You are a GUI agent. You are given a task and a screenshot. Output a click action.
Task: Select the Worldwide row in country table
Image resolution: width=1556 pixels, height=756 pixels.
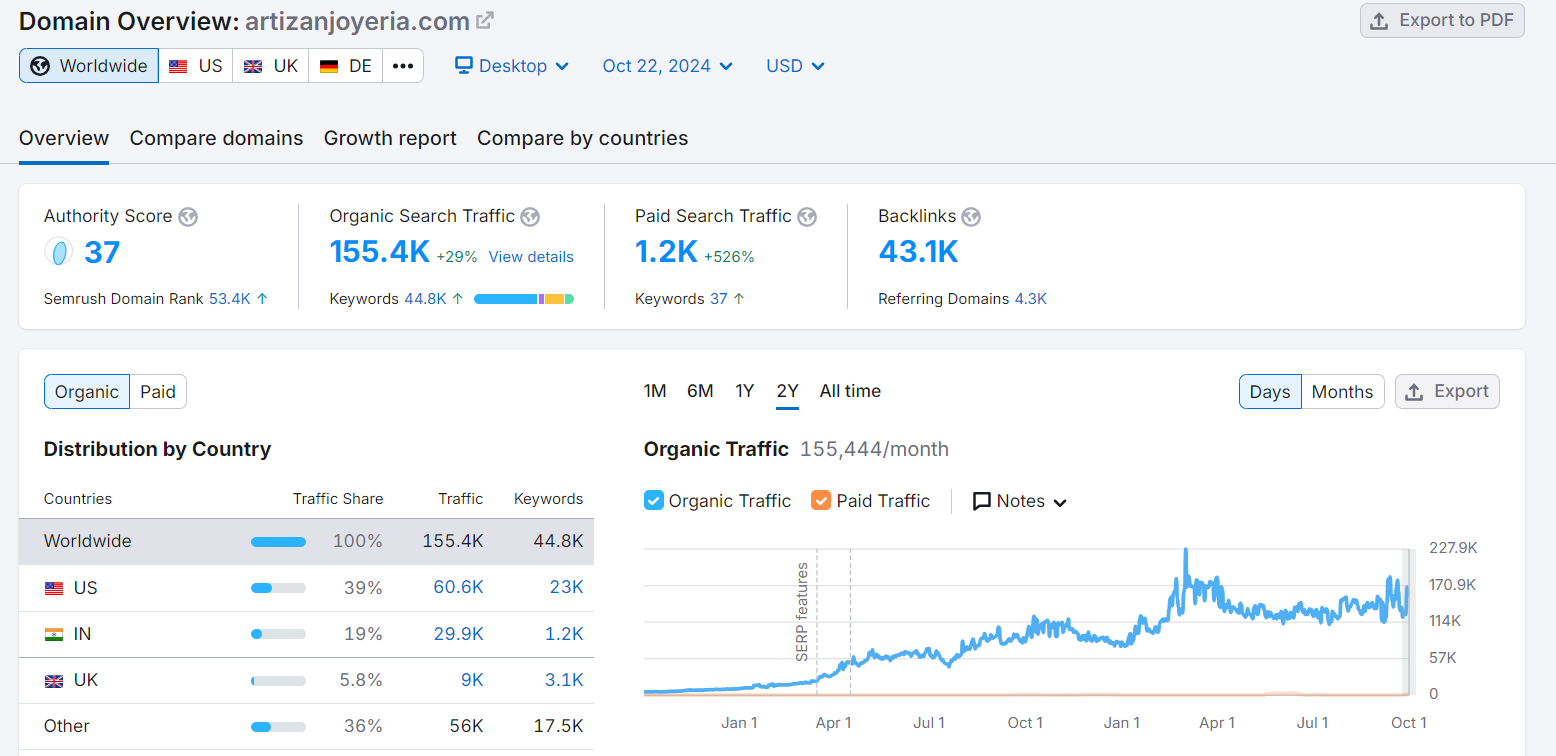306,541
